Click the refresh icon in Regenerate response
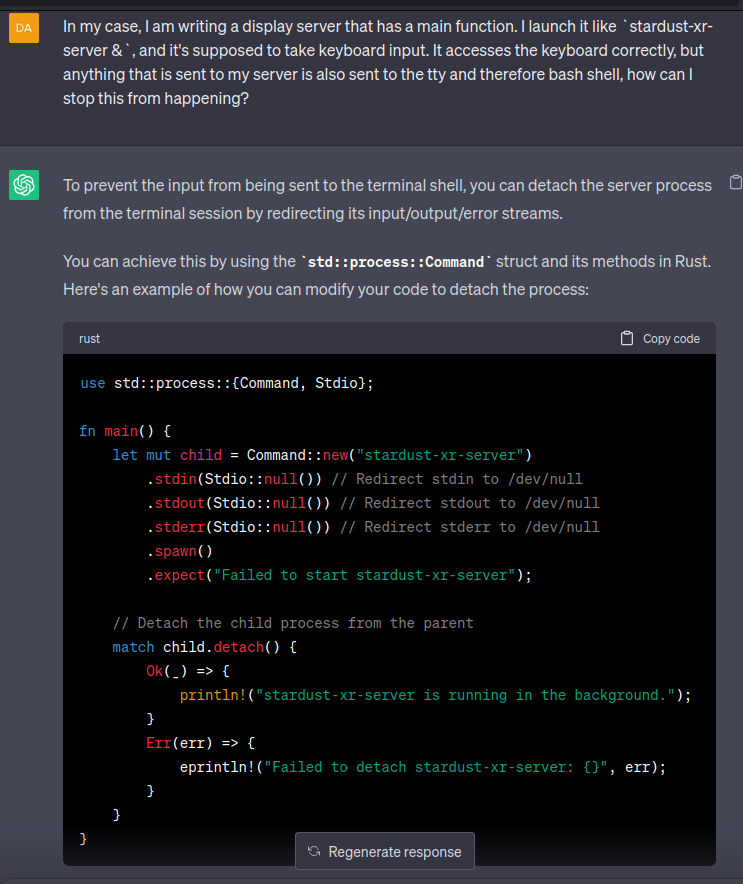The width and height of the screenshot is (743, 884). point(314,851)
